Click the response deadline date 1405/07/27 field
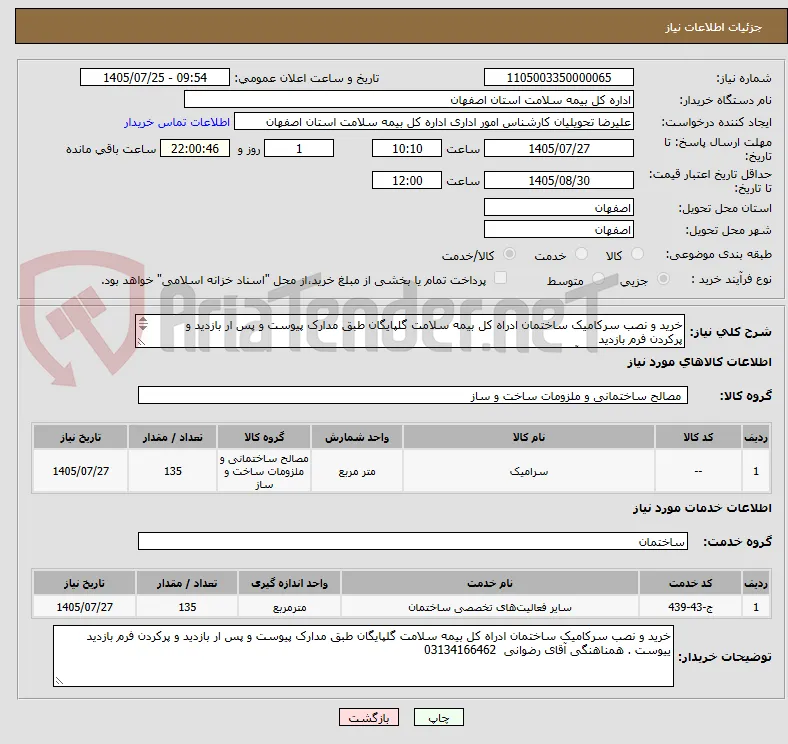 (x=558, y=148)
